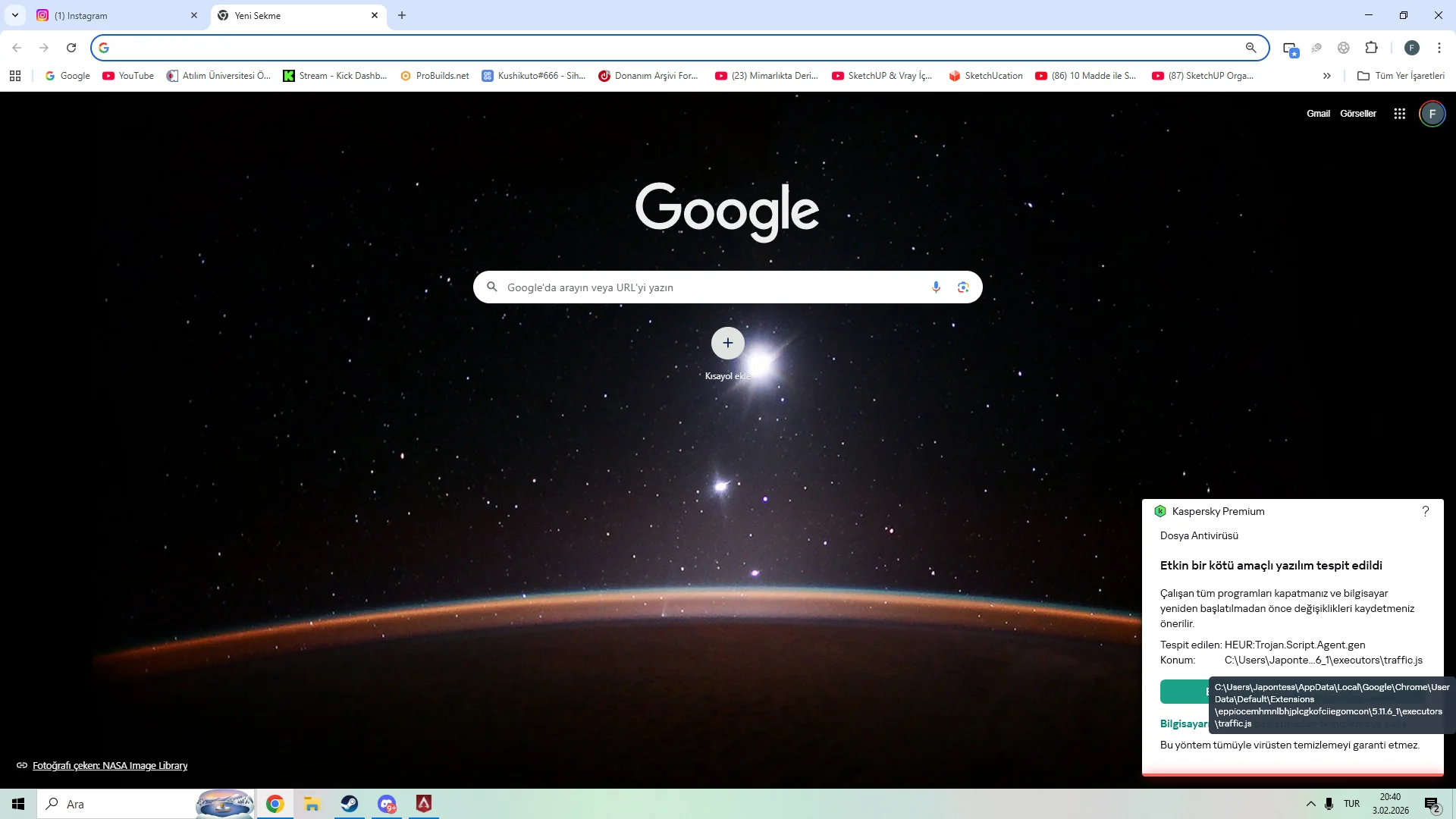The image size is (1456, 819).
Task: Open the tab sharing icon with blue star
Action: 1291,48
